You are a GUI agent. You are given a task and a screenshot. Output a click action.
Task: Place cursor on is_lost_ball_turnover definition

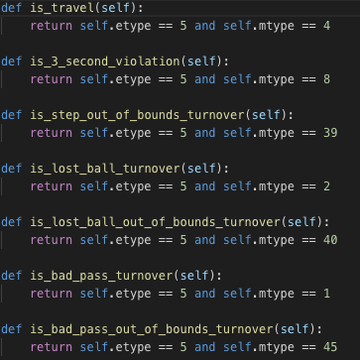pyautogui.click(x=105, y=169)
